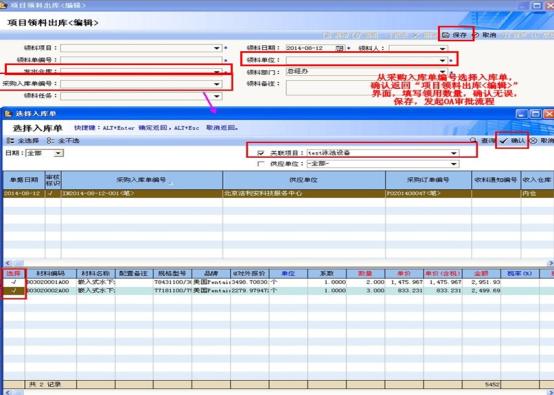Expand the 采购入库单编号 dropdown
This screenshot has width=554, height=395.
(x=217, y=84)
